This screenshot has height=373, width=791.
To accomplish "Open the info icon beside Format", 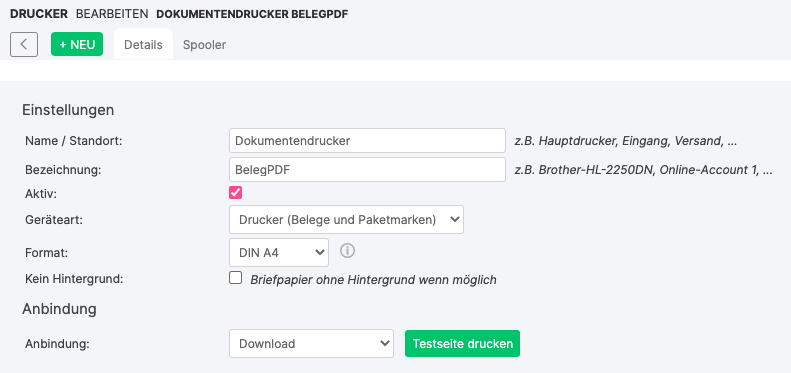I will [x=347, y=250].
